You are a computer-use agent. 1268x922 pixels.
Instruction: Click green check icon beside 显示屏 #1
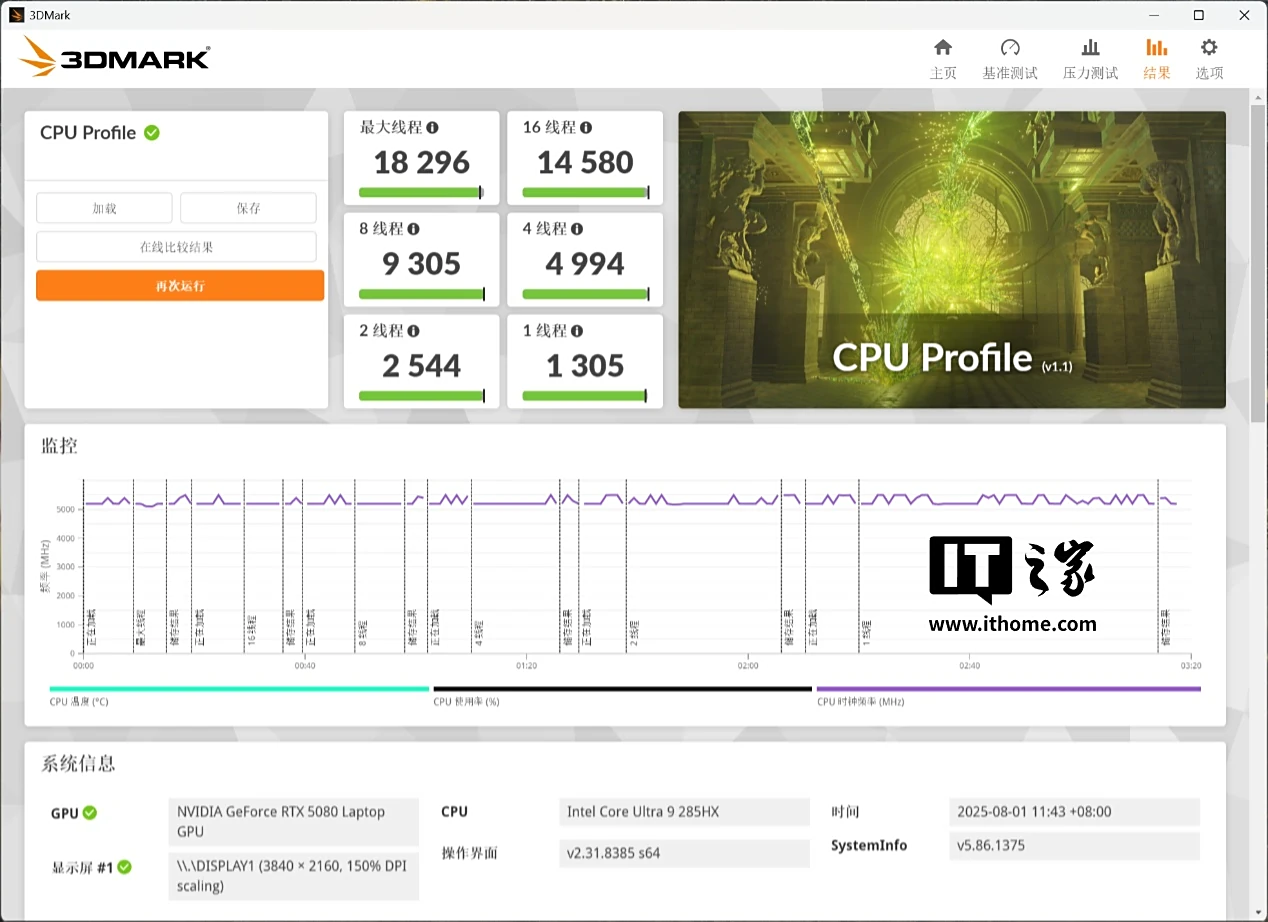pyautogui.click(x=125, y=867)
